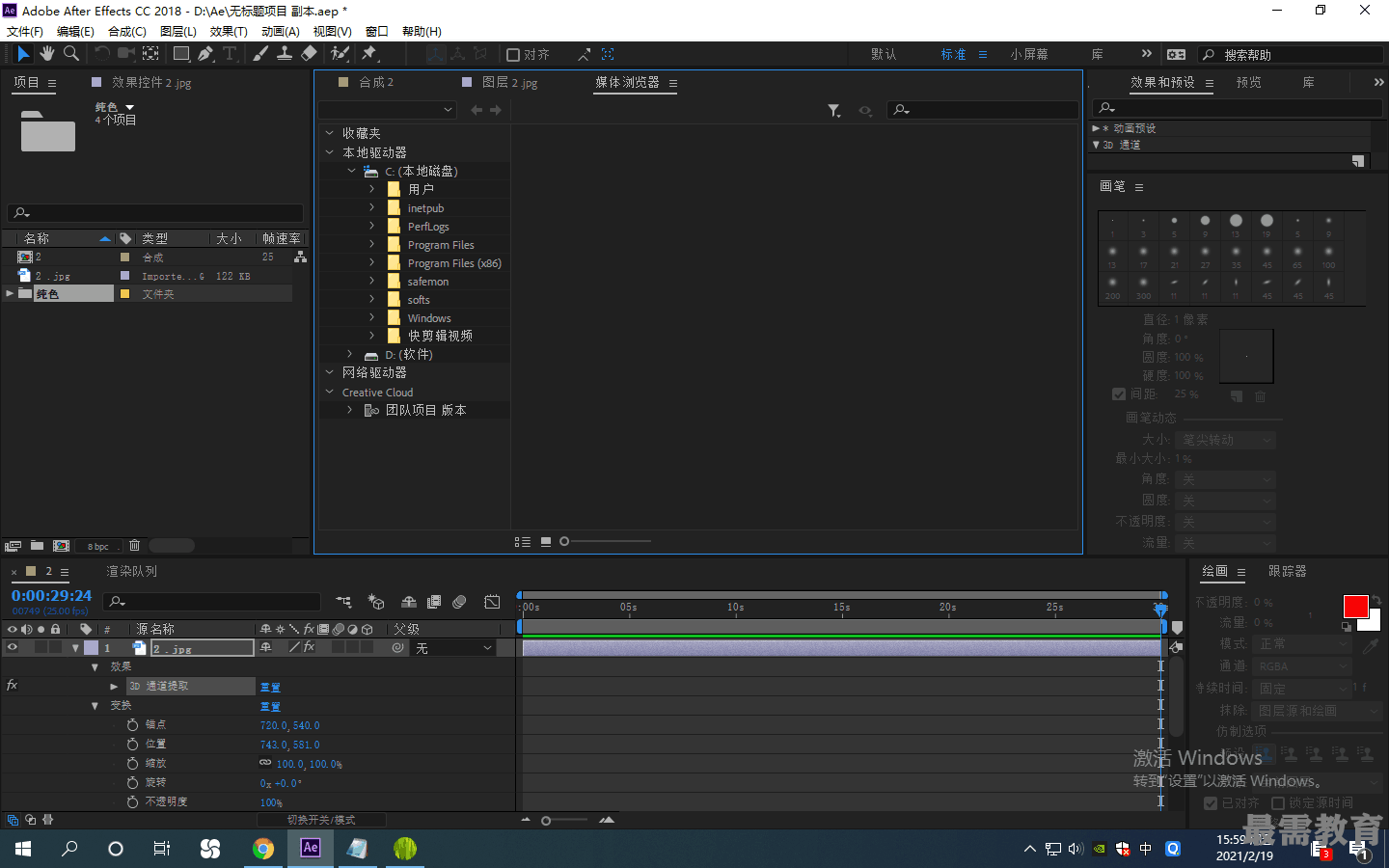
Task: Open the 父级 parent dropdown showing 无
Action: coord(453,648)
